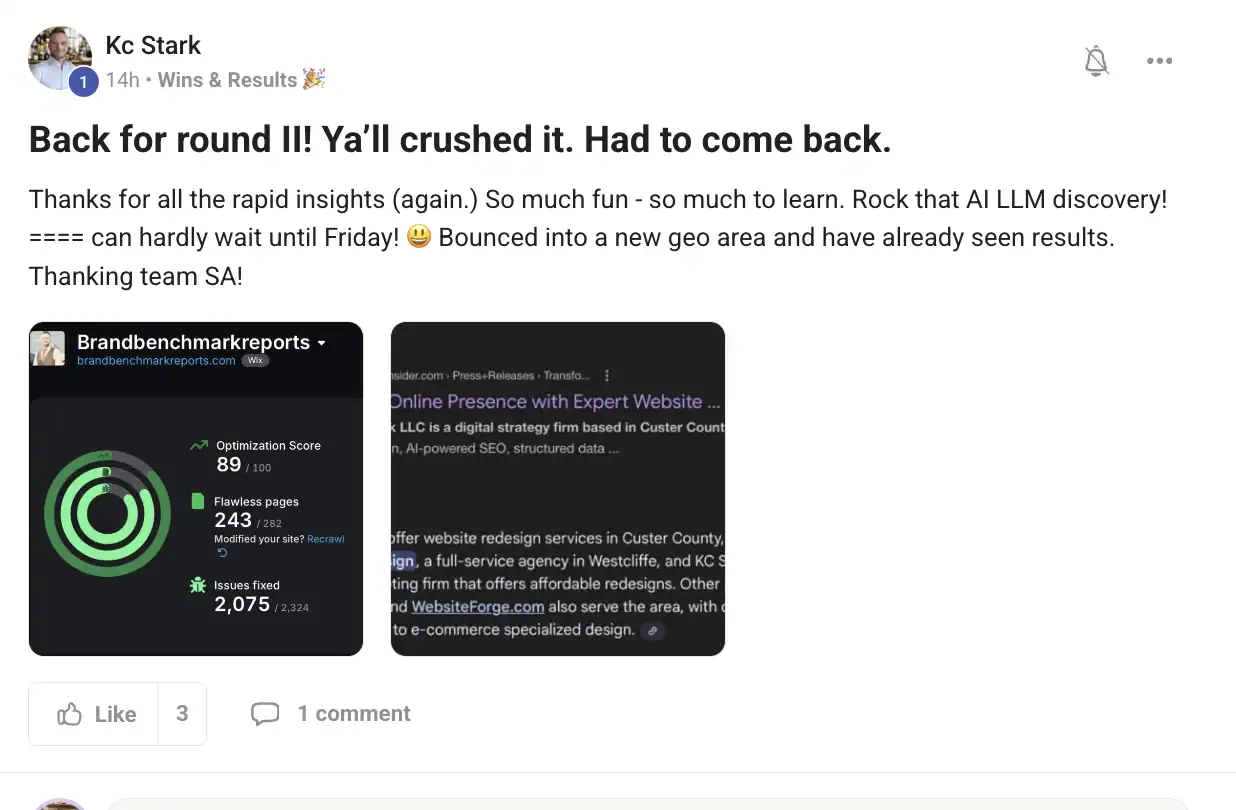1236x810 pixels.
Task: Click the comment speech bubble icon
Action: 265,714
